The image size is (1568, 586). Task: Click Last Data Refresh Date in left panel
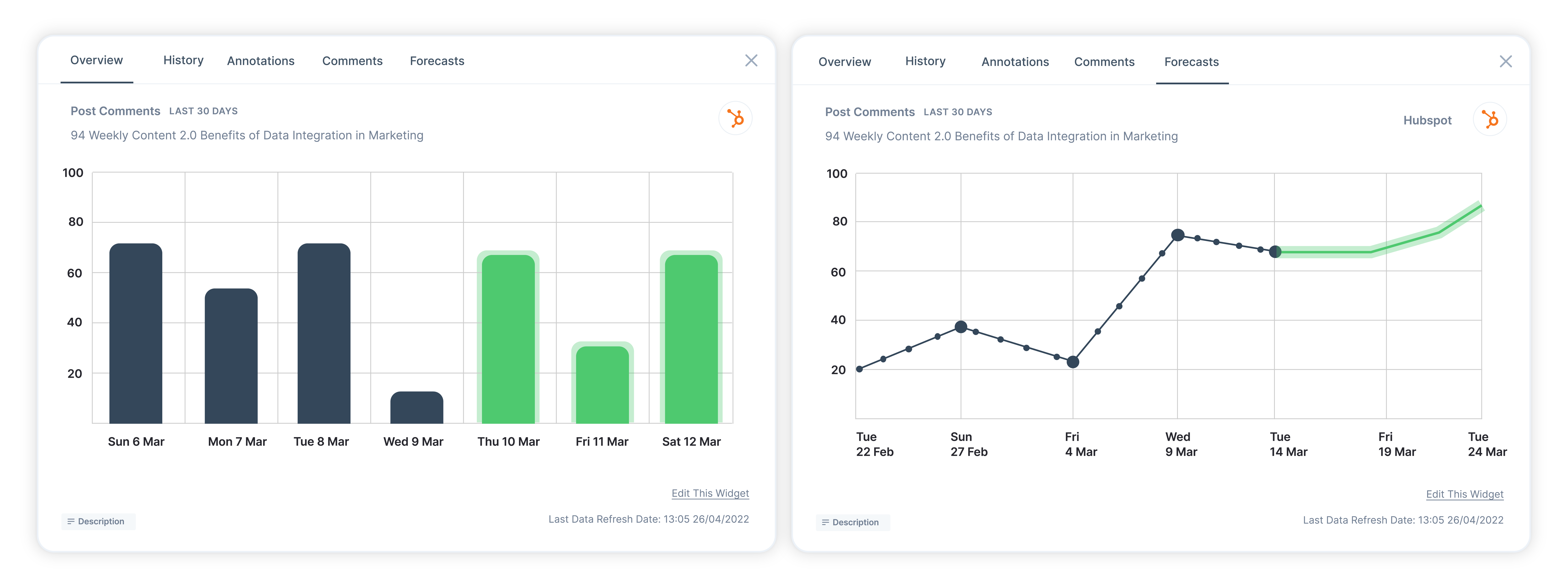click(649, 519)
